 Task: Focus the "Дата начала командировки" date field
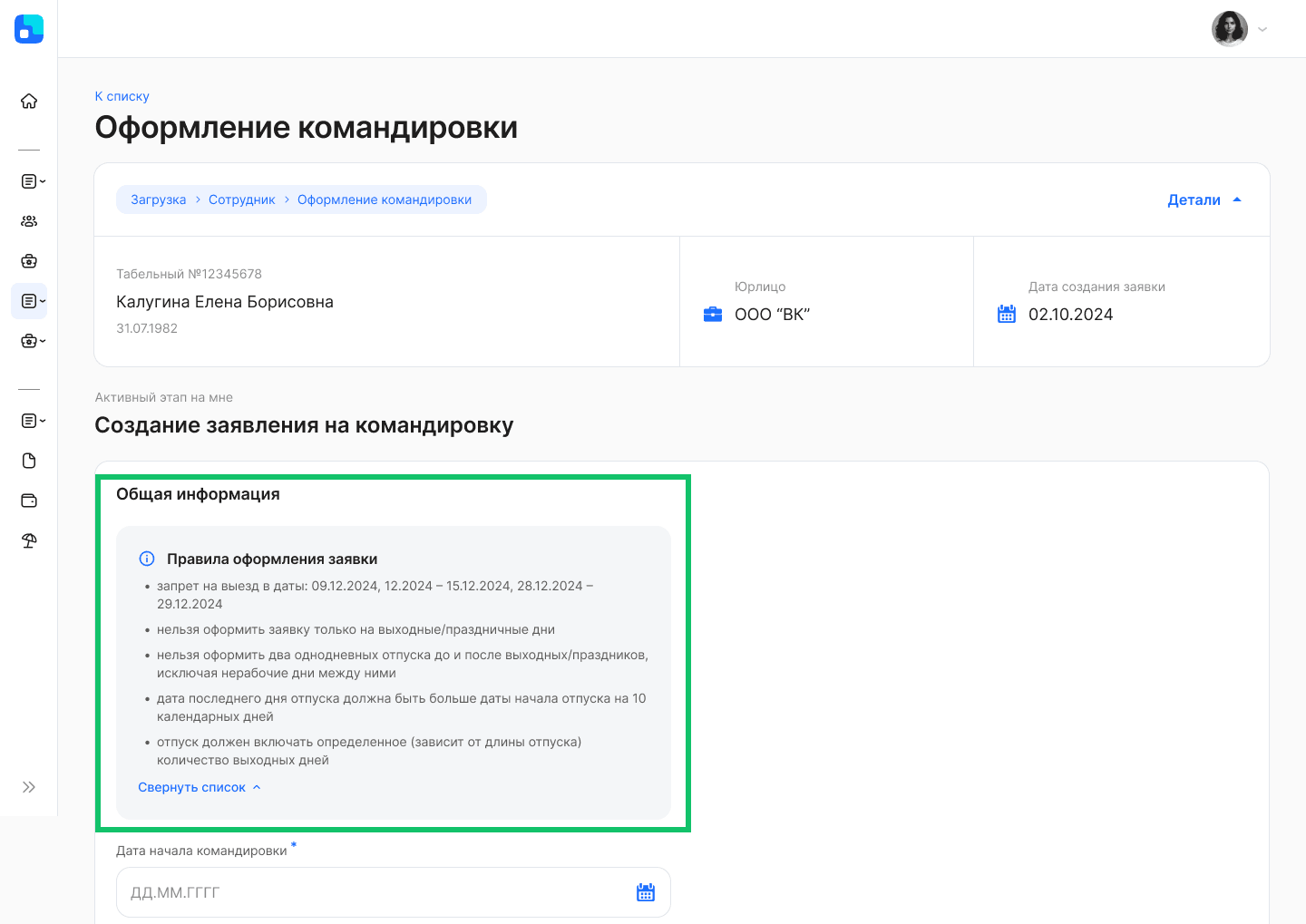point(394,892)
